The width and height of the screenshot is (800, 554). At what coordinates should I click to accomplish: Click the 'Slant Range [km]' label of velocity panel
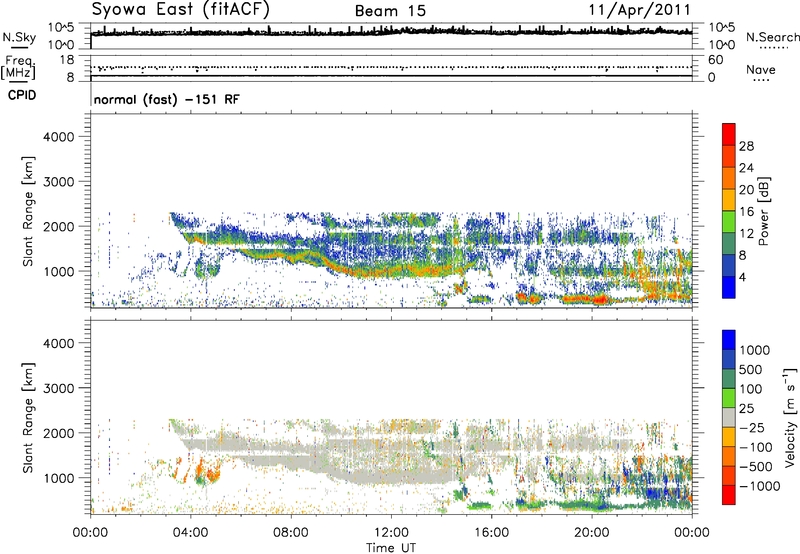point(28,418)
